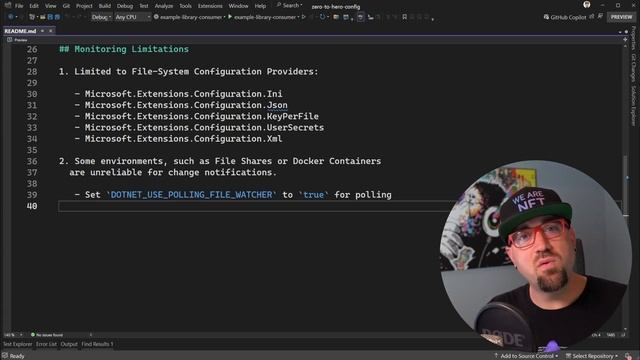Click the highlighted boxed toolbar icon
The width and height of the screenshot is (640, 360).
360,17
